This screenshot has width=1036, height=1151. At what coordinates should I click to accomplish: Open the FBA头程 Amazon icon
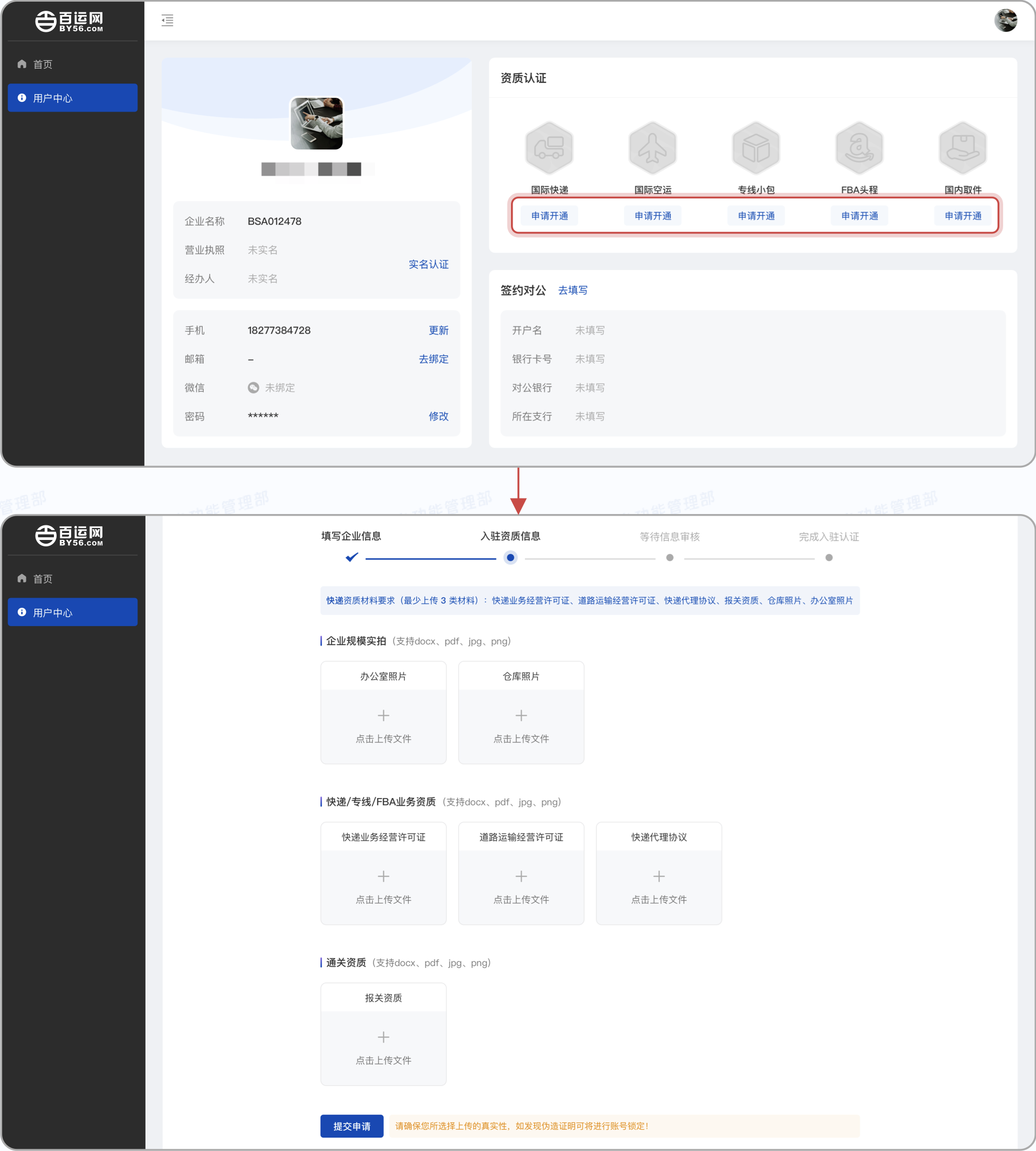[859, 147]
